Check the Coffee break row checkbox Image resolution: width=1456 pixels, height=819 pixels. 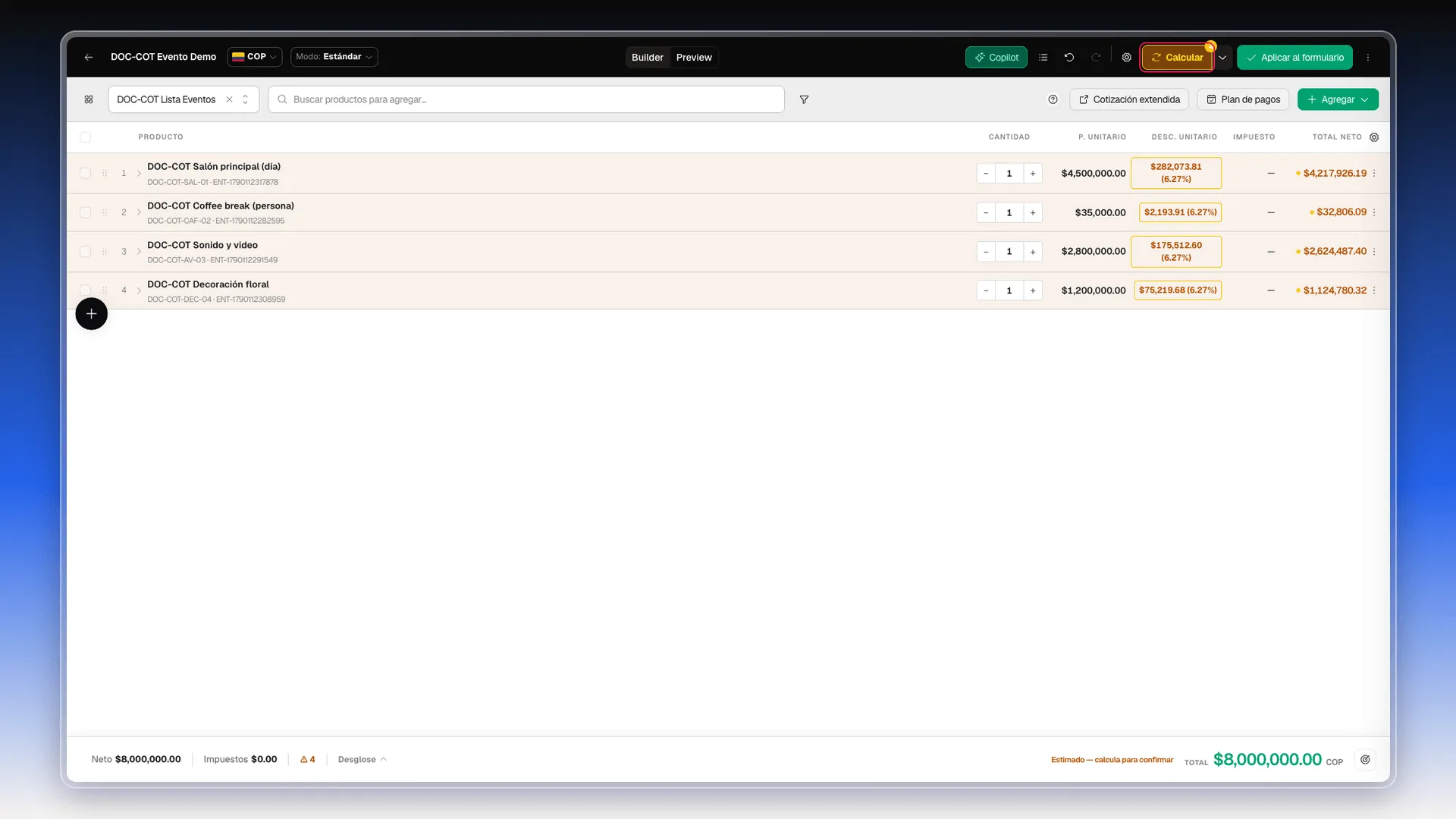point(85,212)
